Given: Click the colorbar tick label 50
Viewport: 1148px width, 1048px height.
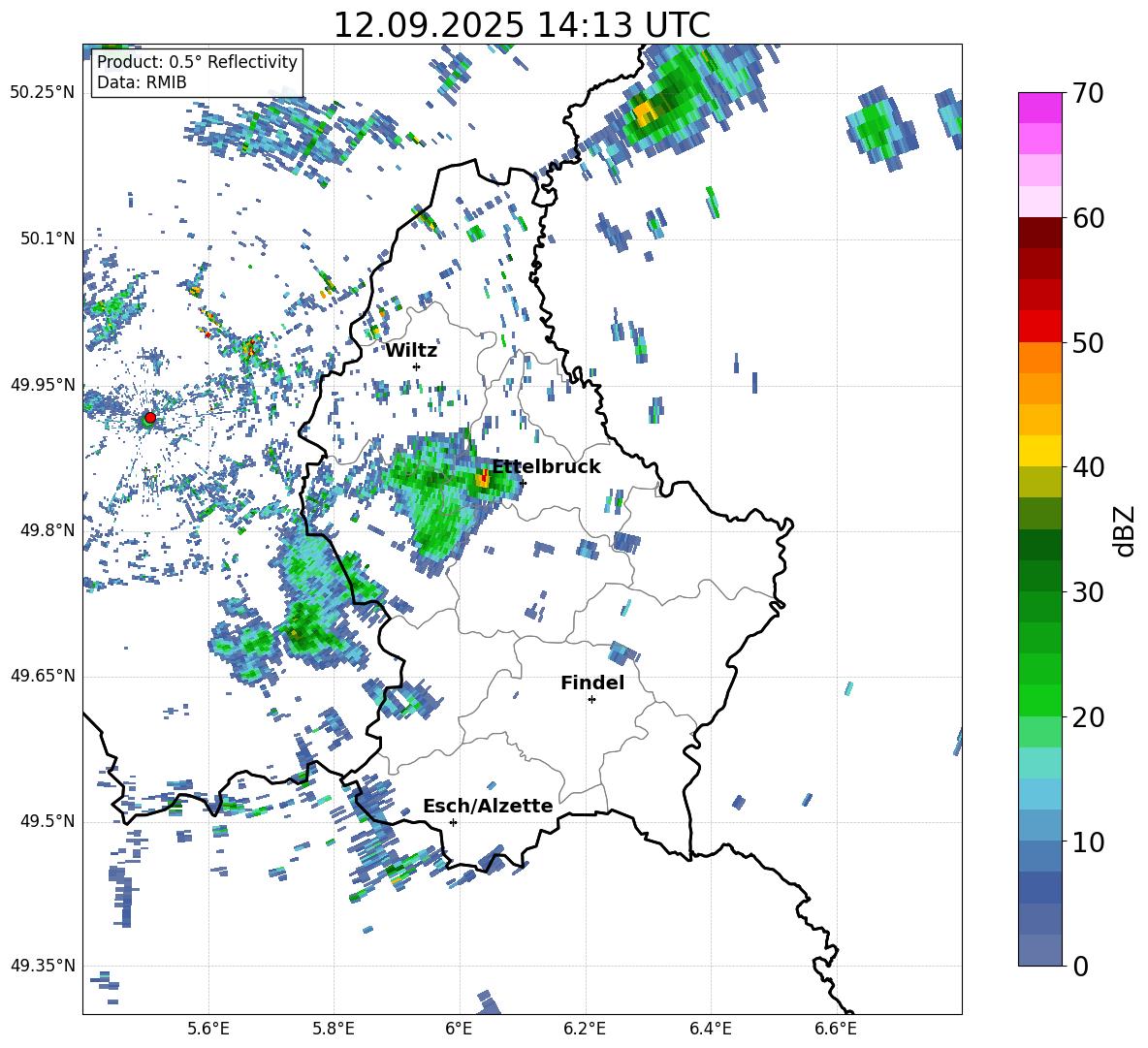Looking at the screenshot, I should (1088, 342).
